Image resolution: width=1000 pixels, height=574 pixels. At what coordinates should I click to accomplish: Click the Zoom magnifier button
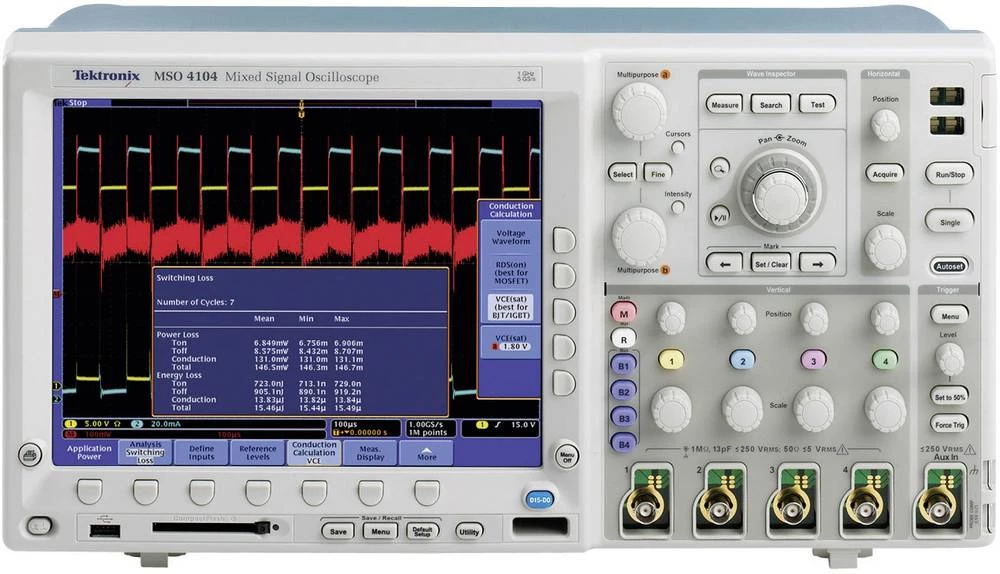pos(719,168)
